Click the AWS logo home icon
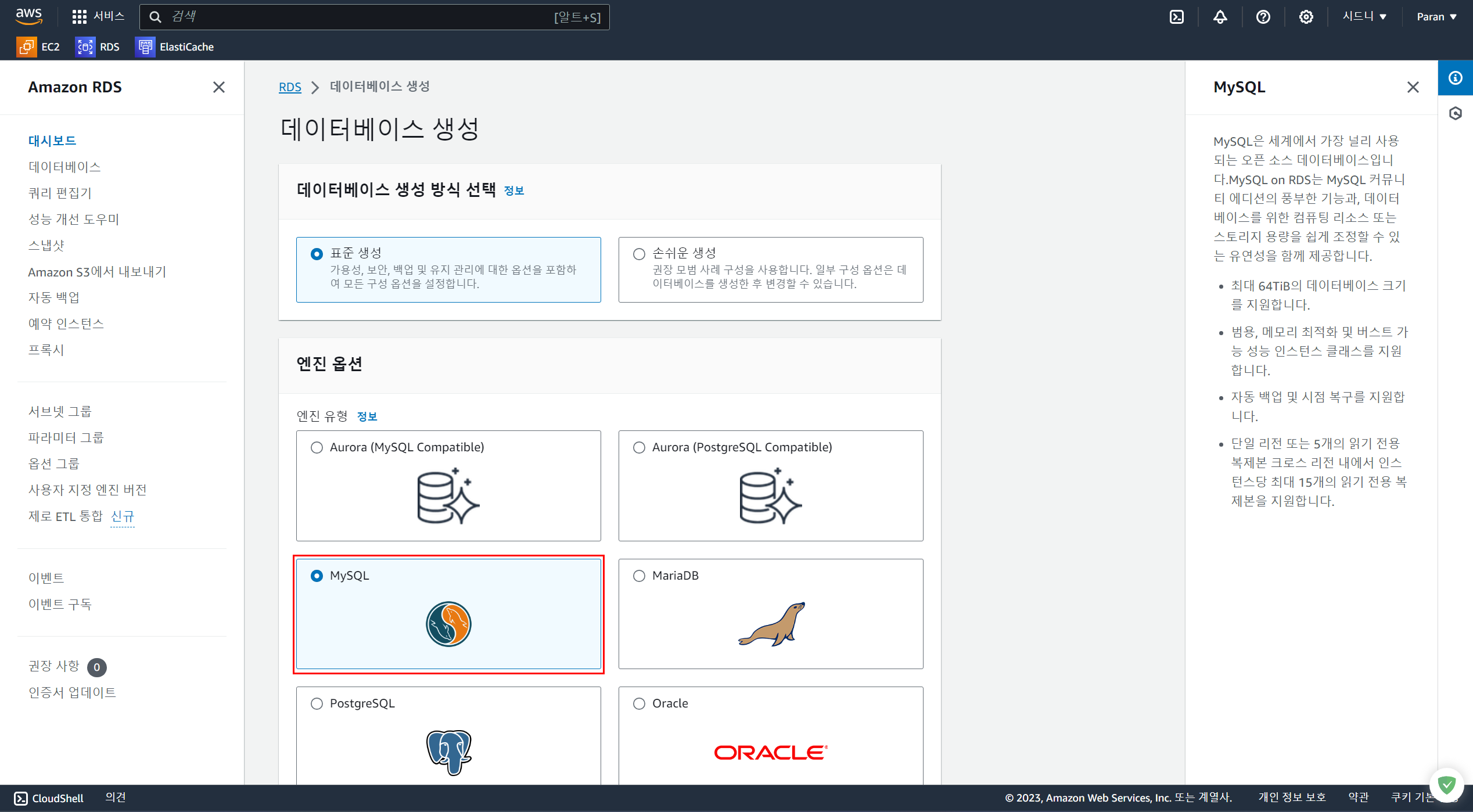 [29, 16]
